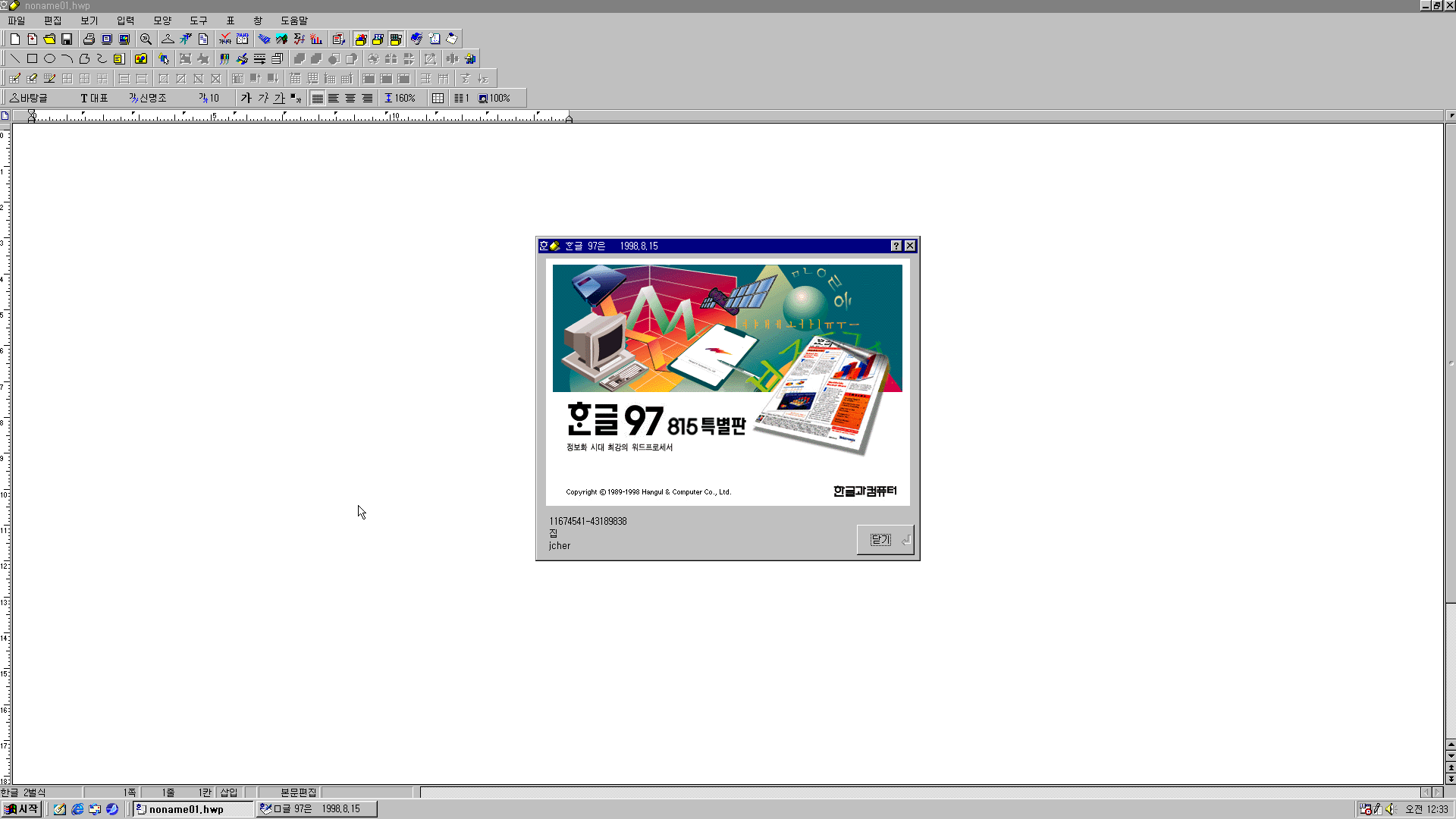The image size is (1456, 819).
Task: Open the 편집 menu
Action: [x=53, y=20]
